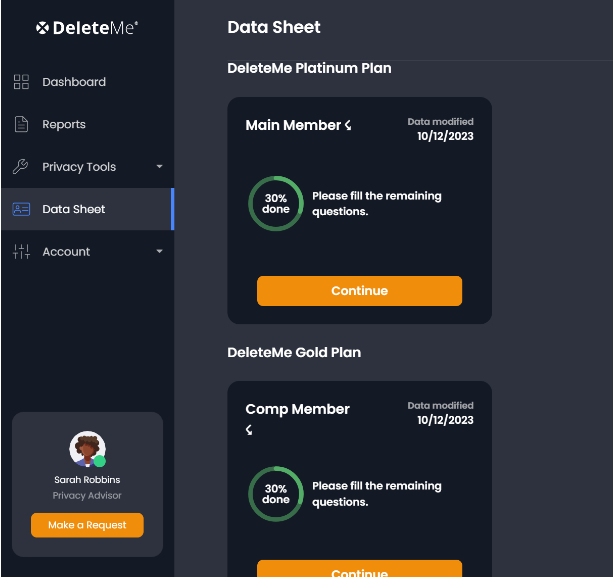Select the Privacy Tools menu item
Viewport: 616px width, 580px height.
(x=87, y=167)
